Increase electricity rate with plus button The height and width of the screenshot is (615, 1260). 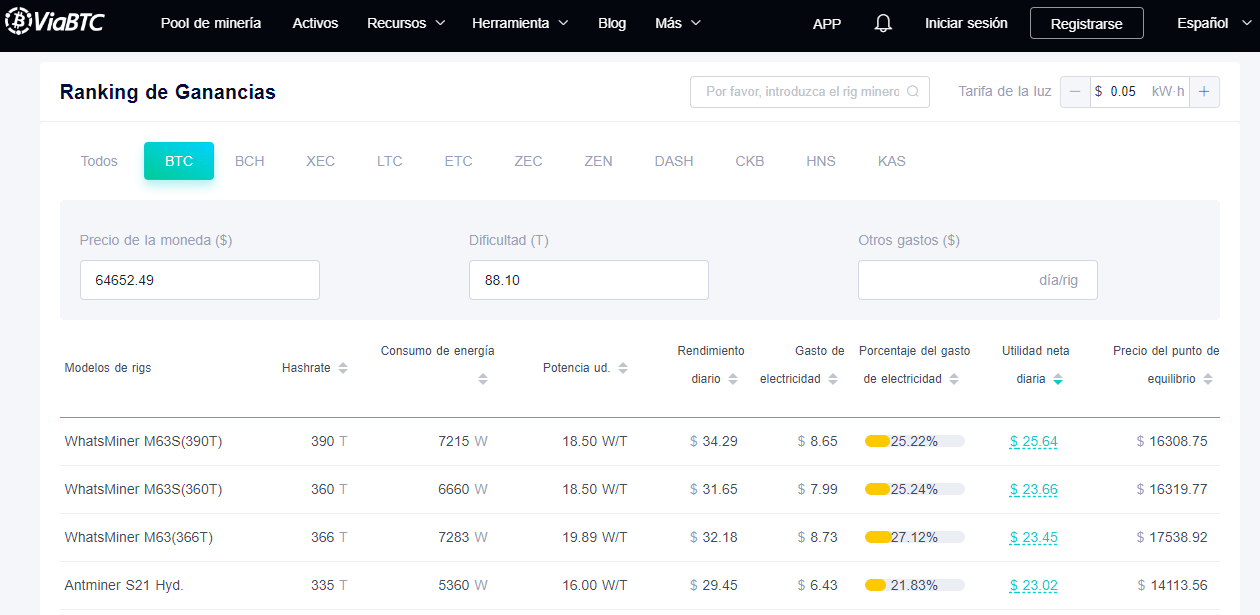pyautogui.click(x=1204, y=92)
